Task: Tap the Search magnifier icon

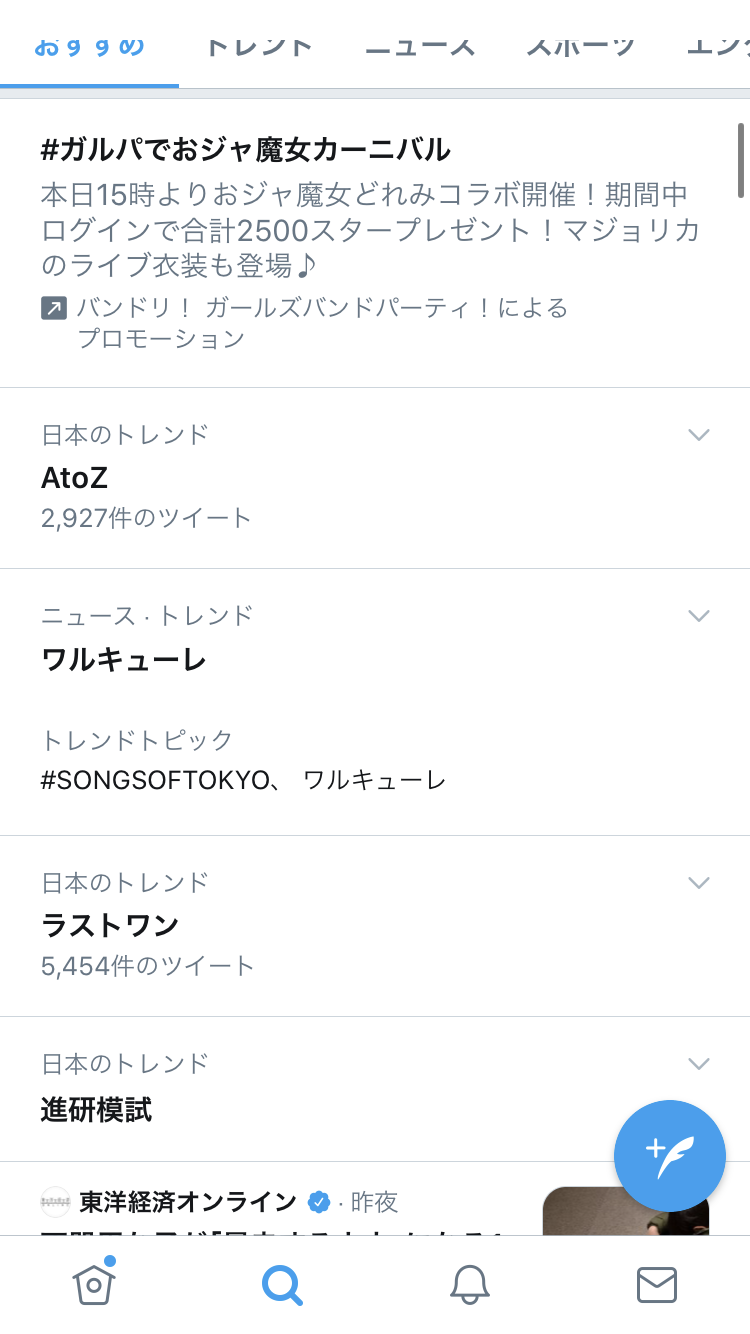Action: (281, 1284)
